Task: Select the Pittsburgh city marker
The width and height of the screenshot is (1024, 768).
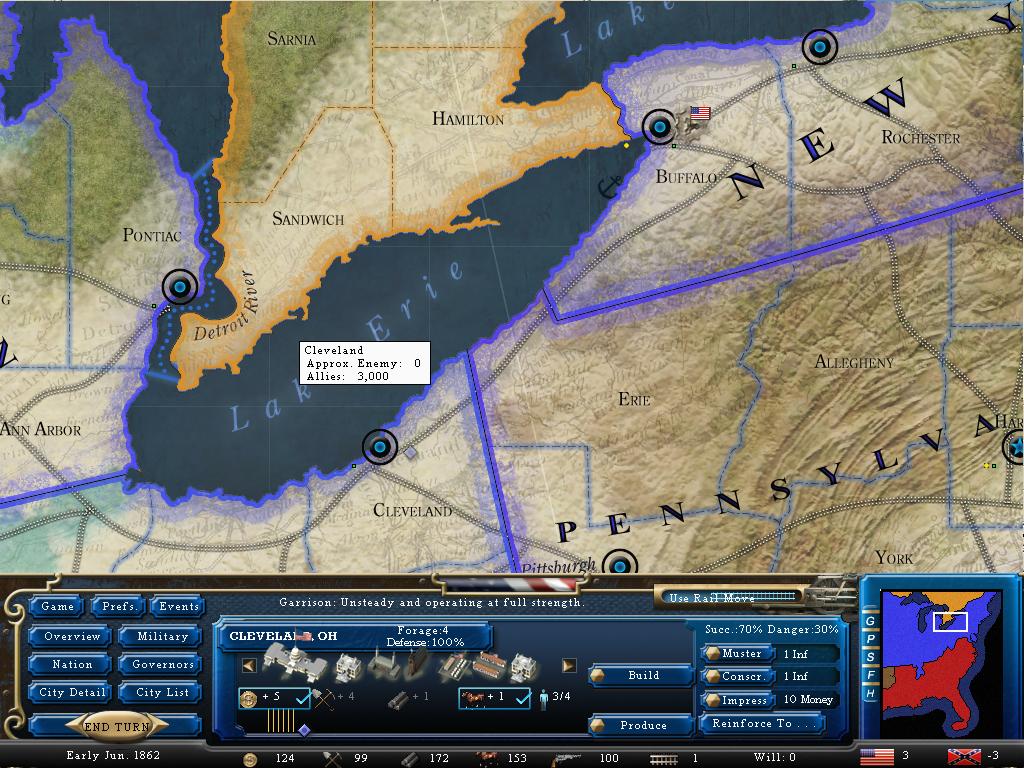Action: (619, 563)
